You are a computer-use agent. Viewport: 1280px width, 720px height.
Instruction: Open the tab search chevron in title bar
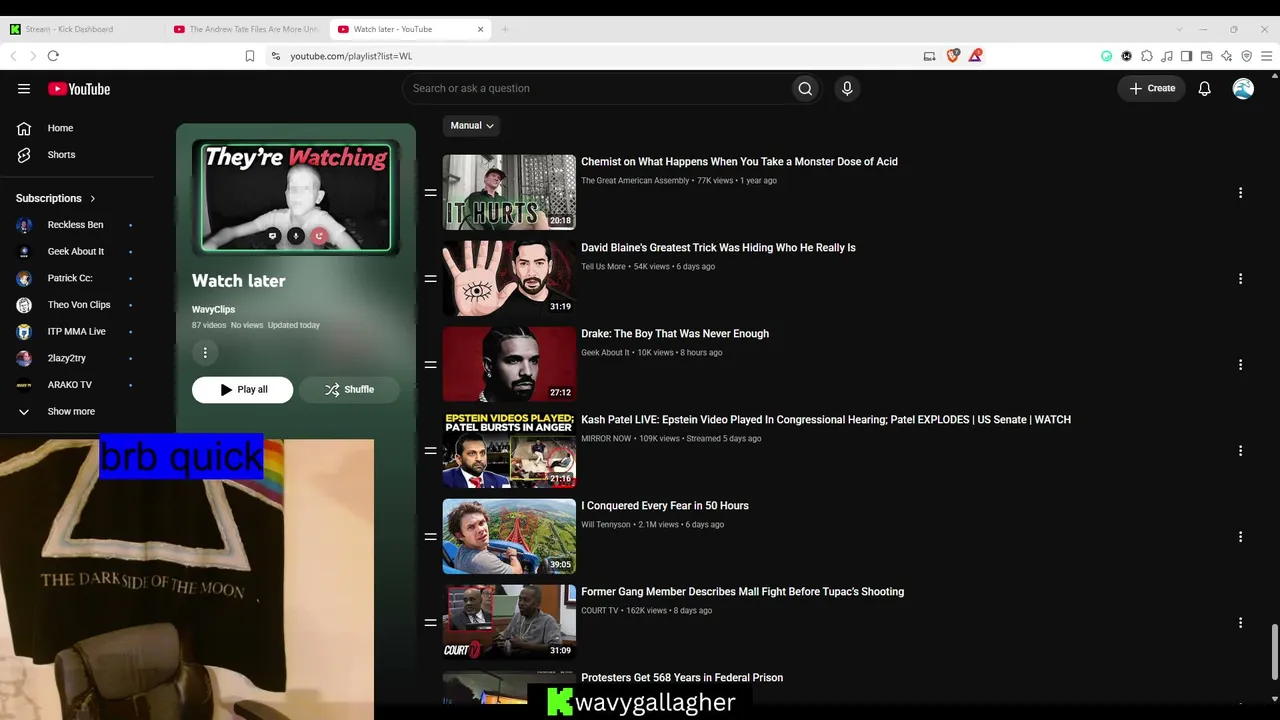coord(1179,29)
